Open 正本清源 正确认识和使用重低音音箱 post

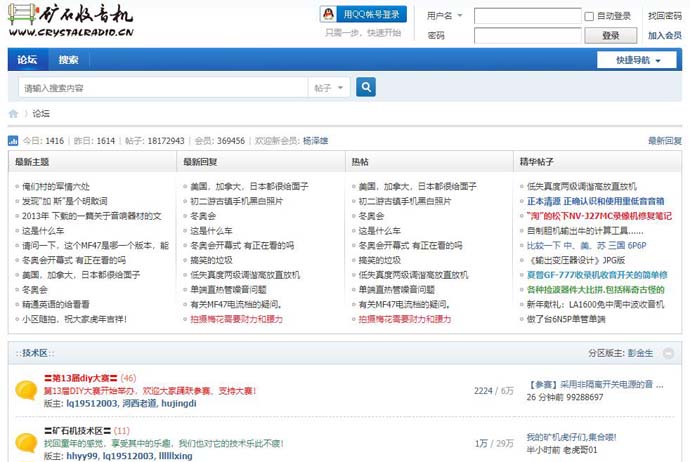point(595,201)
